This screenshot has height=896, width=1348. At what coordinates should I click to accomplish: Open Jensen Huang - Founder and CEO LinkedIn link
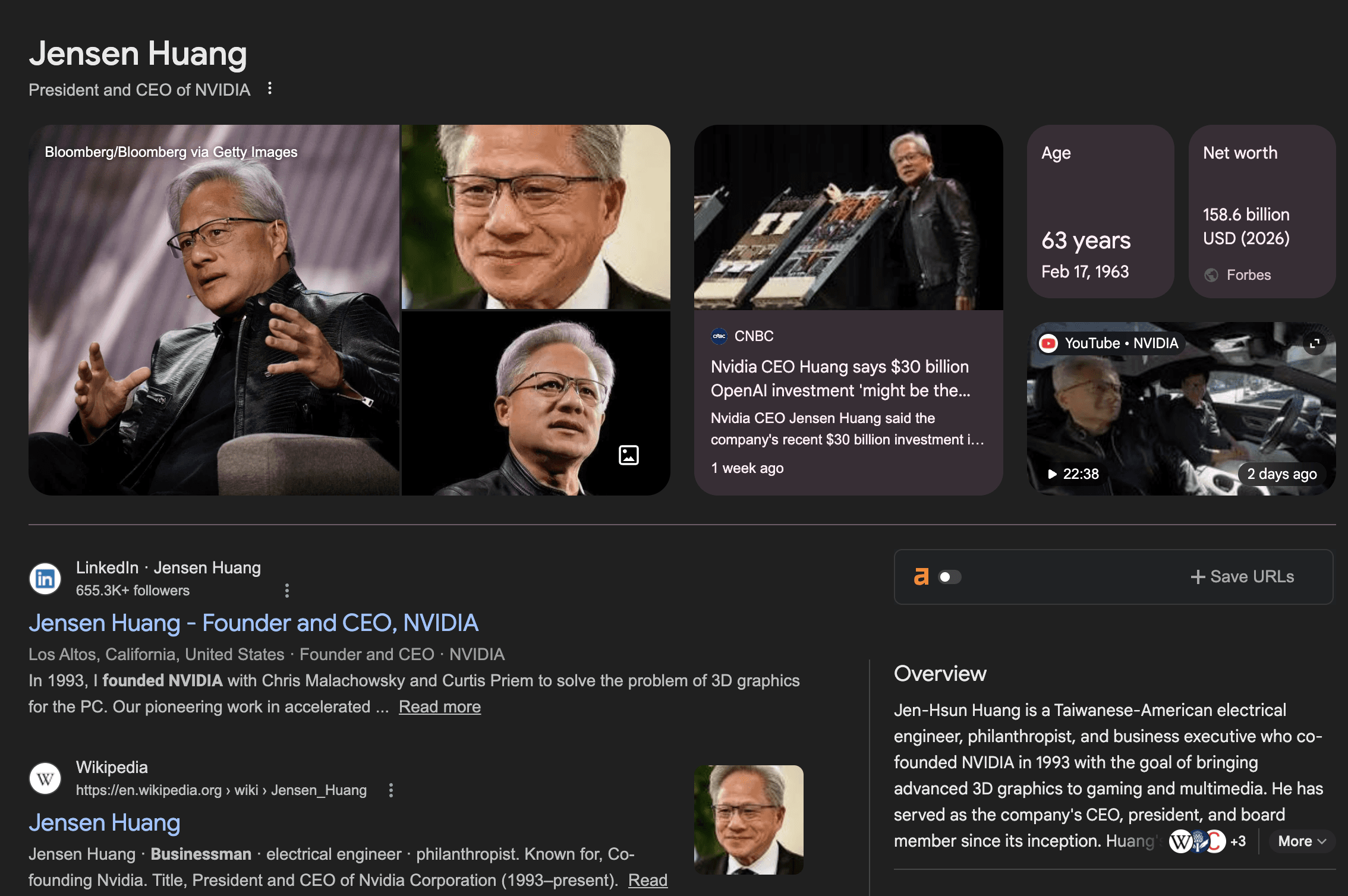point(253,623)
